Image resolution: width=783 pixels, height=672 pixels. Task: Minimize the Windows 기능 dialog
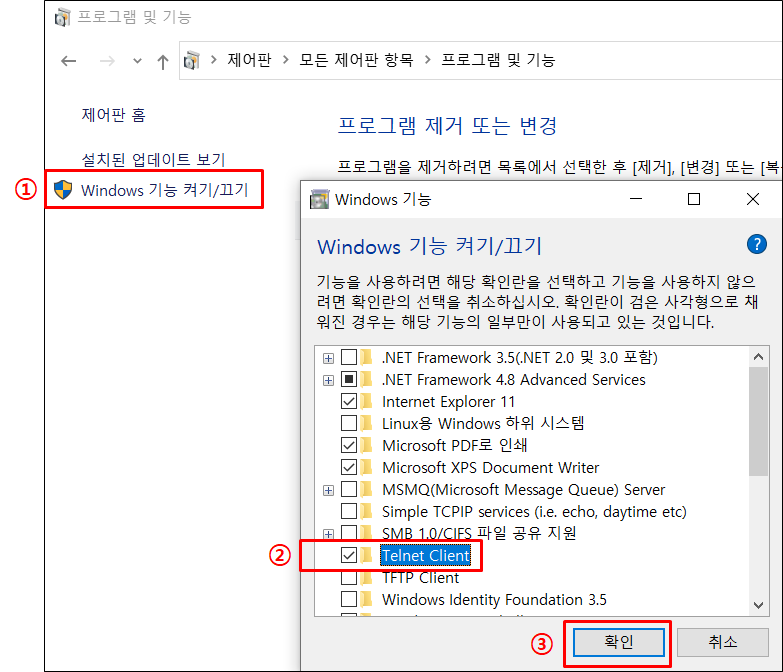coord(636,199)
